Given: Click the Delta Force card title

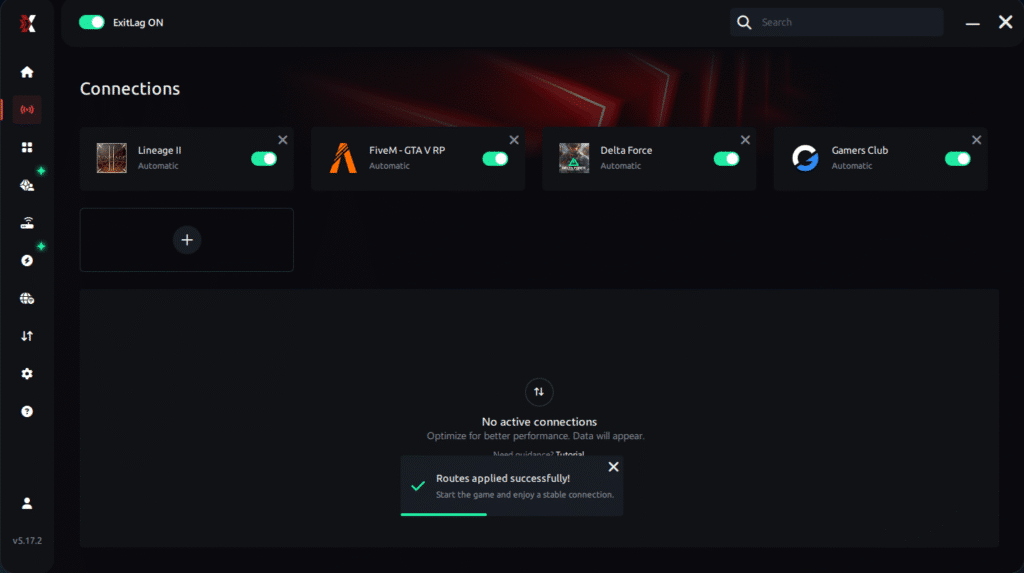Looking at the screenshot, I should pyautogui.click(x=626, y=150).
